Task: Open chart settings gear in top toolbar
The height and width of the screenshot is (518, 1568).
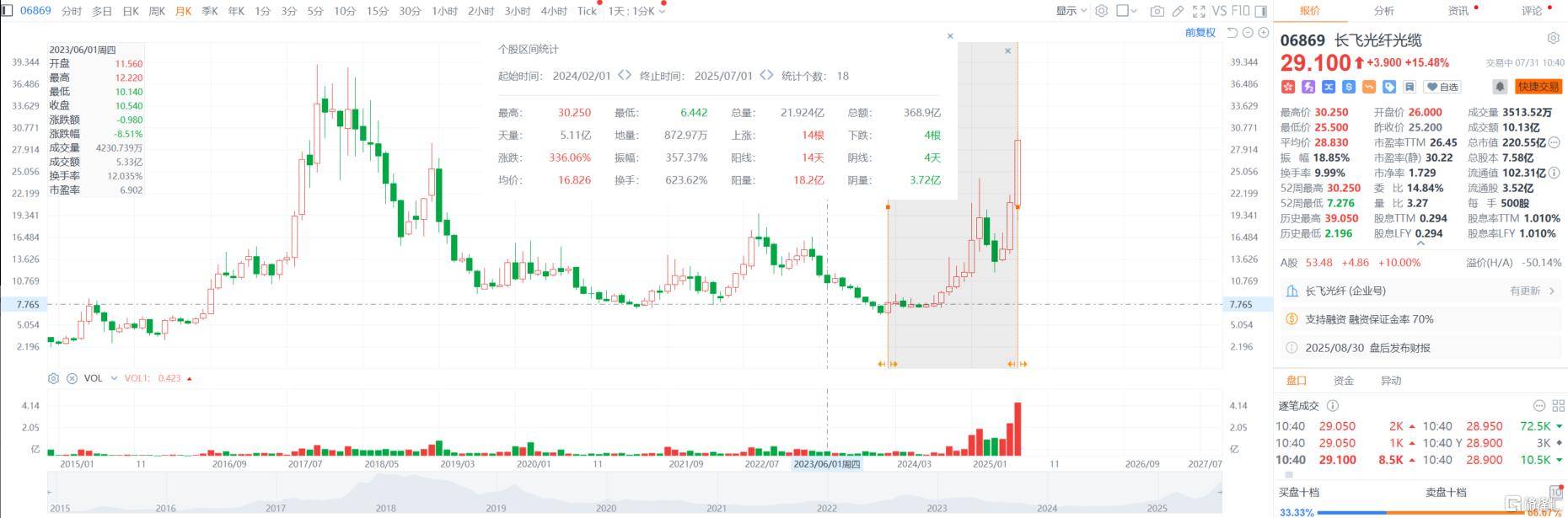Action: point(1101,11)
